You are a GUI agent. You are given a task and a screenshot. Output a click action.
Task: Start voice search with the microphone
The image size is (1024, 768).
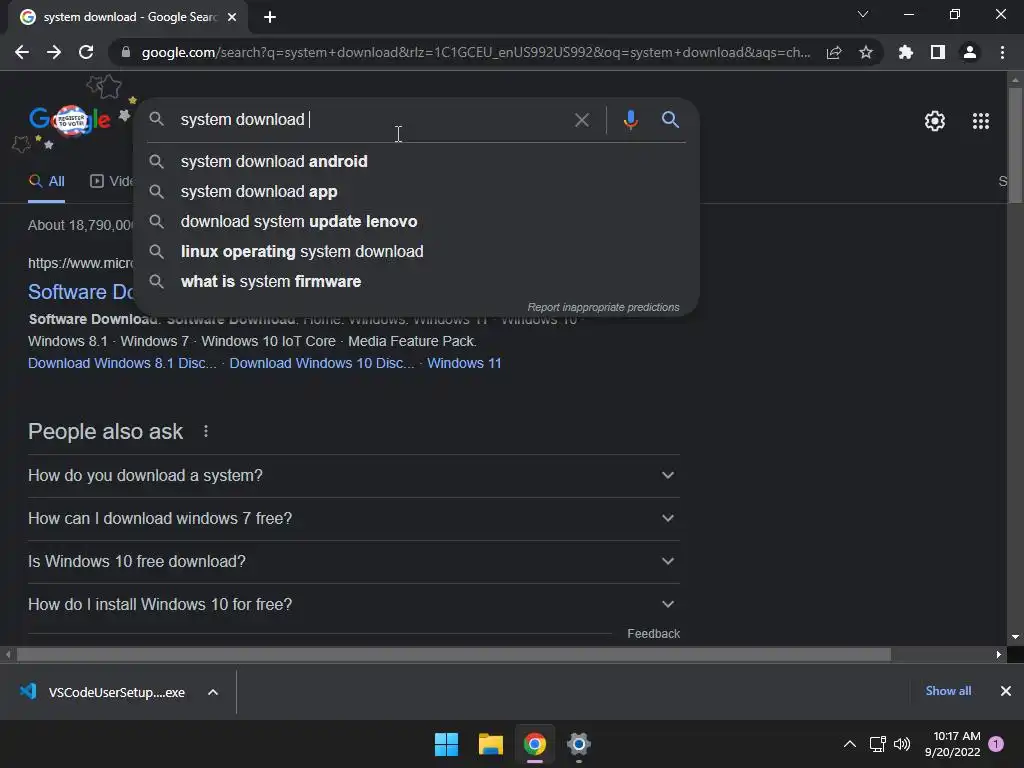click(630, 120)
